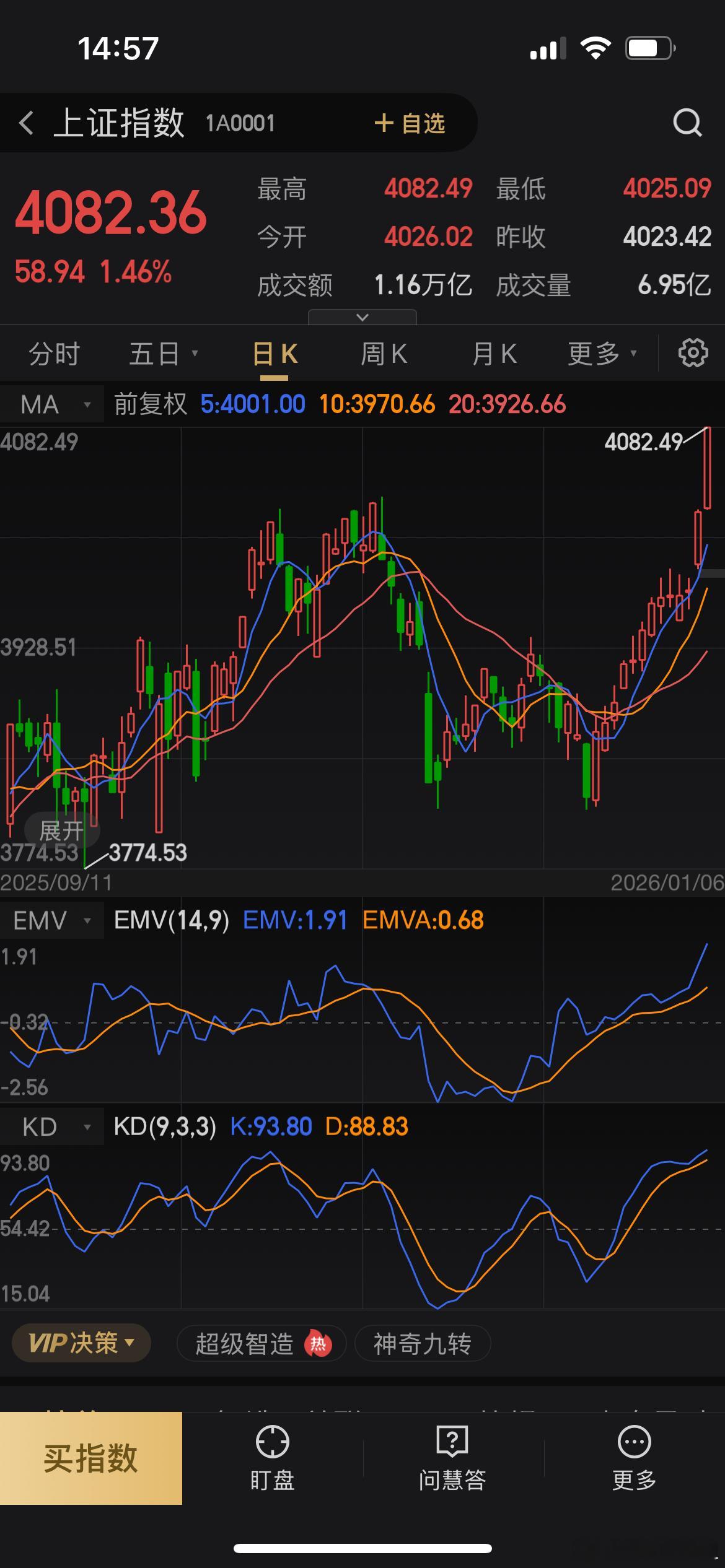Viewport: 725px width, 1568px height.
Task: Tap the 58.94 1.46% change value
Action: pos(93,272)
